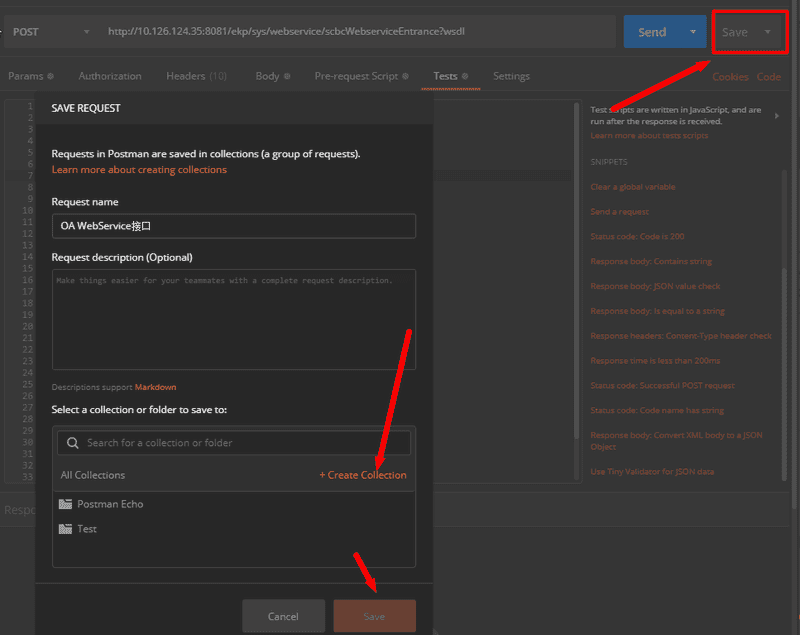Open the Pre-request Script tab

[x=361, y=76]
